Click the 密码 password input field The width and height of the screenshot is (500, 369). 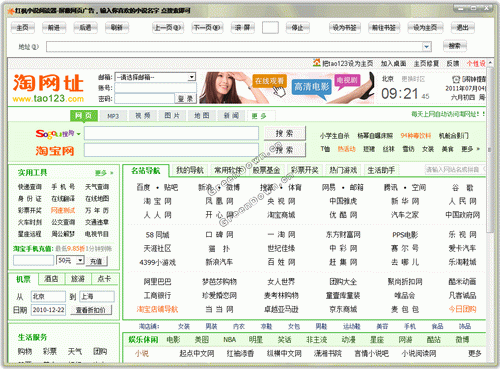145,99
